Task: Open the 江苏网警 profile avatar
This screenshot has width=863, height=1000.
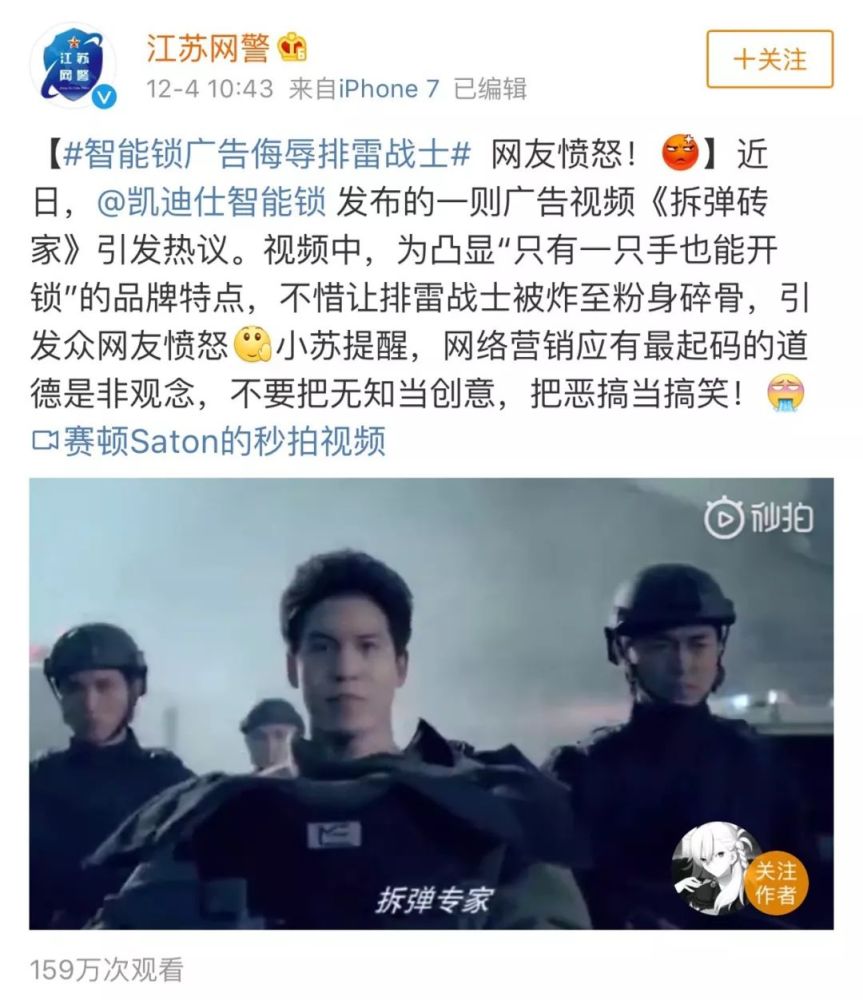Action: click(73, 66)
